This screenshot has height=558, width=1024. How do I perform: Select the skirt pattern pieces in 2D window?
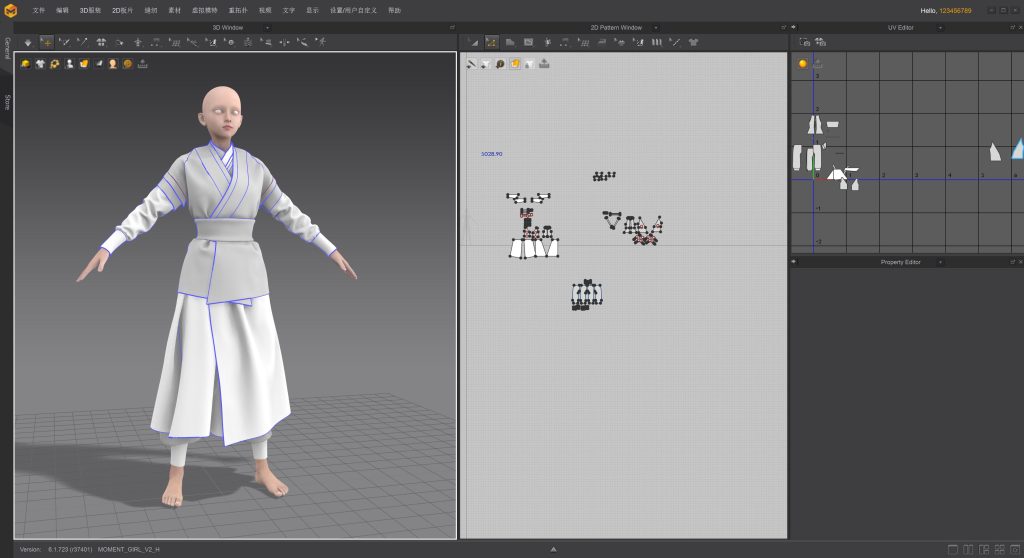point(534,248)
